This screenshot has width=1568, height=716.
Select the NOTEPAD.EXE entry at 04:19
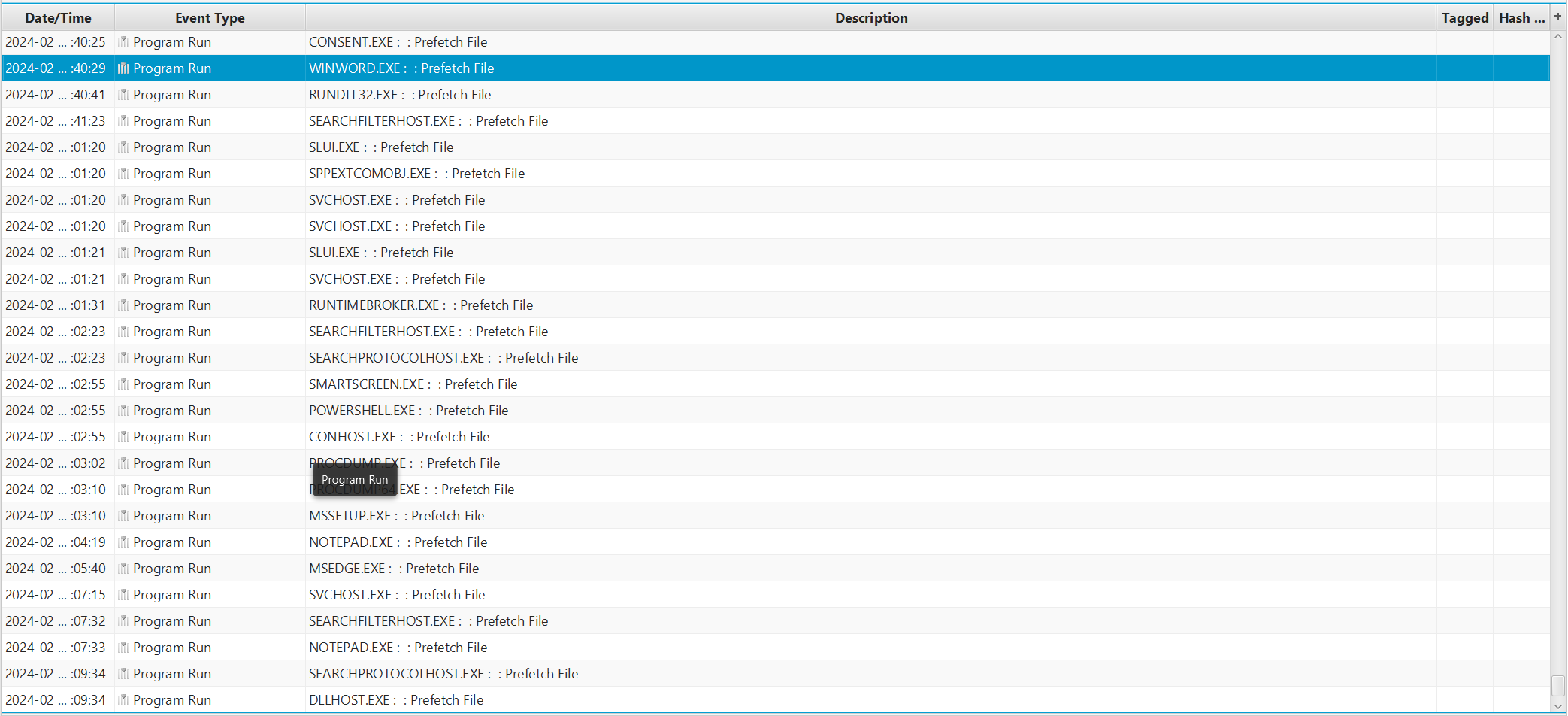coord(398,542)
